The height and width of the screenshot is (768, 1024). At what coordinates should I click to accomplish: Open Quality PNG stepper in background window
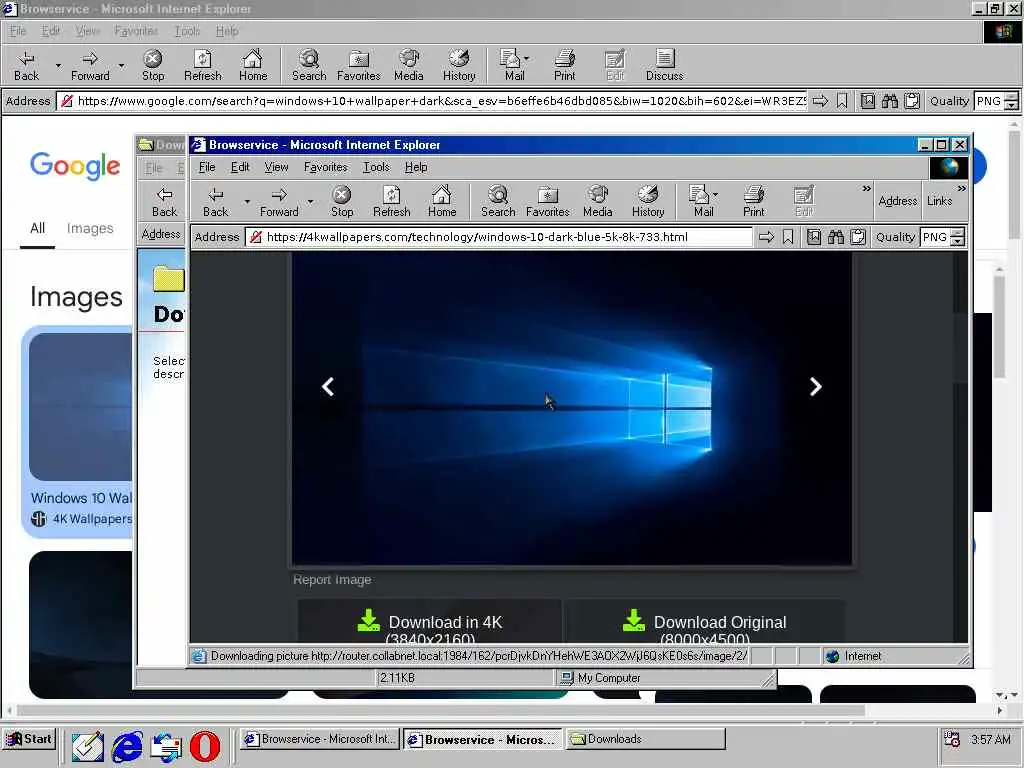pyautogui.click(x=1012, y=101)
